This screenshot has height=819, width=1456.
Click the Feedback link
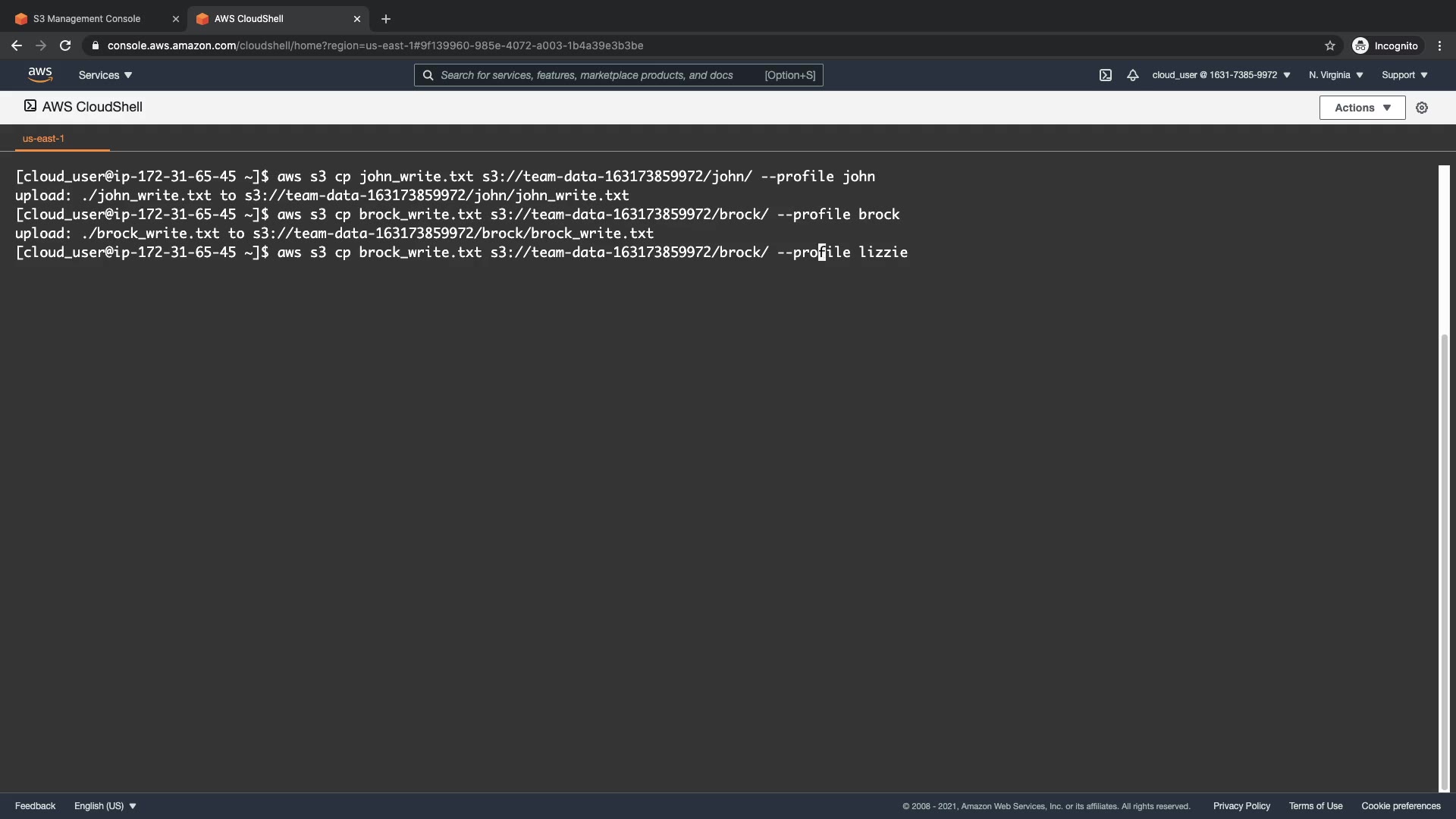pos(35,806)
